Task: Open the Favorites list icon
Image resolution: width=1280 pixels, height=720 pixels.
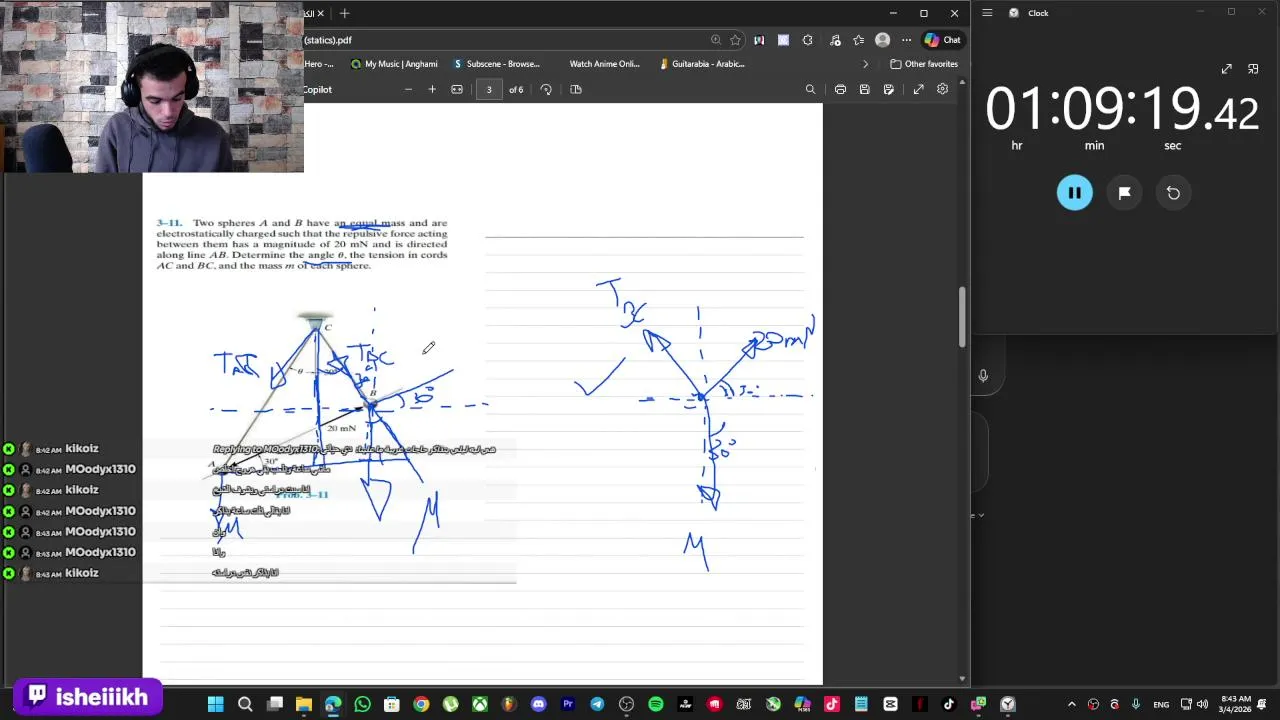Action: (859, 40)
